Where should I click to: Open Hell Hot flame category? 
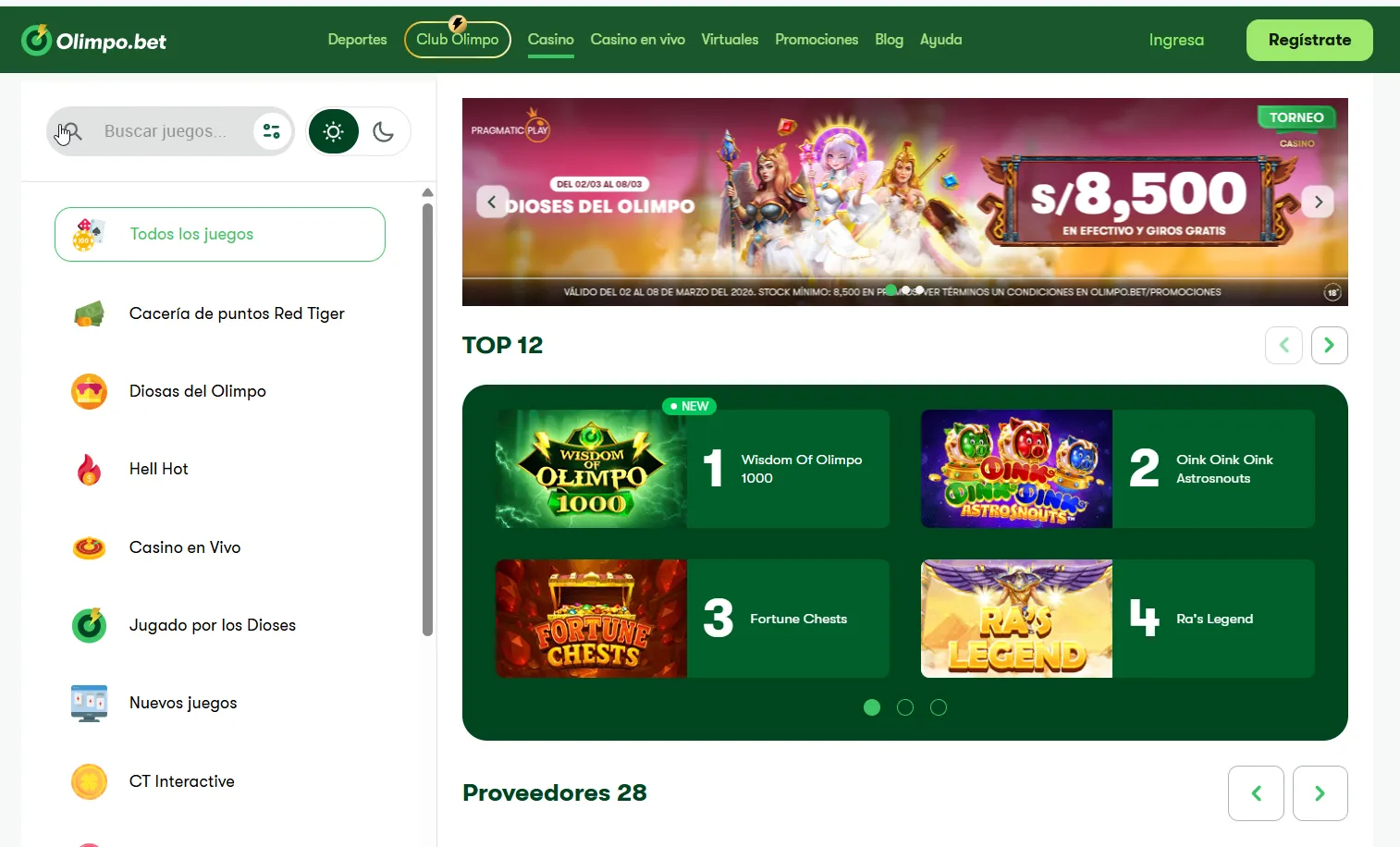pos(89,470)
